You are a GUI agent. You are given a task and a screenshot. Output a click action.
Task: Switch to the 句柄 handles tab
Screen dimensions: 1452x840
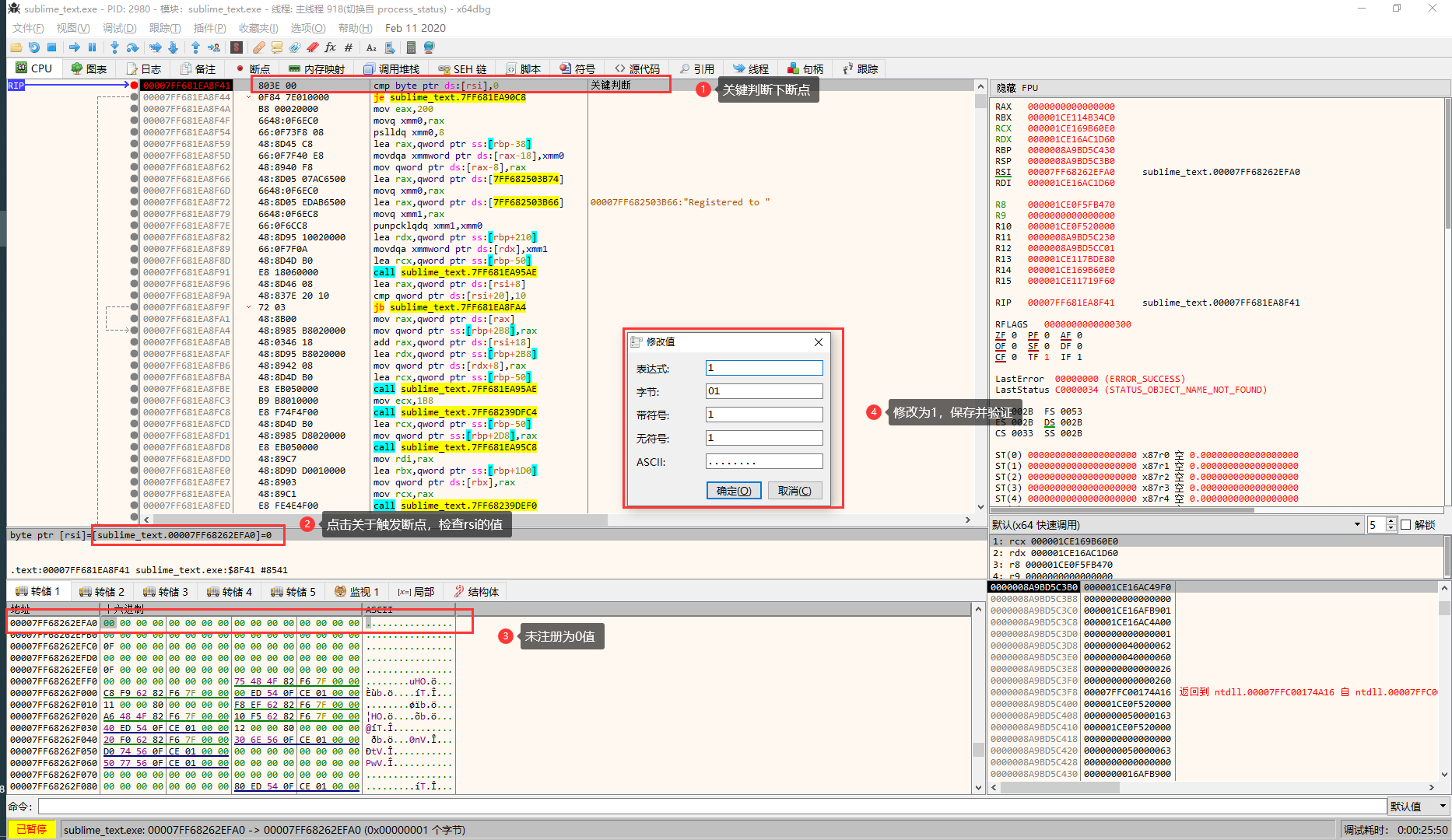[805, 69]
